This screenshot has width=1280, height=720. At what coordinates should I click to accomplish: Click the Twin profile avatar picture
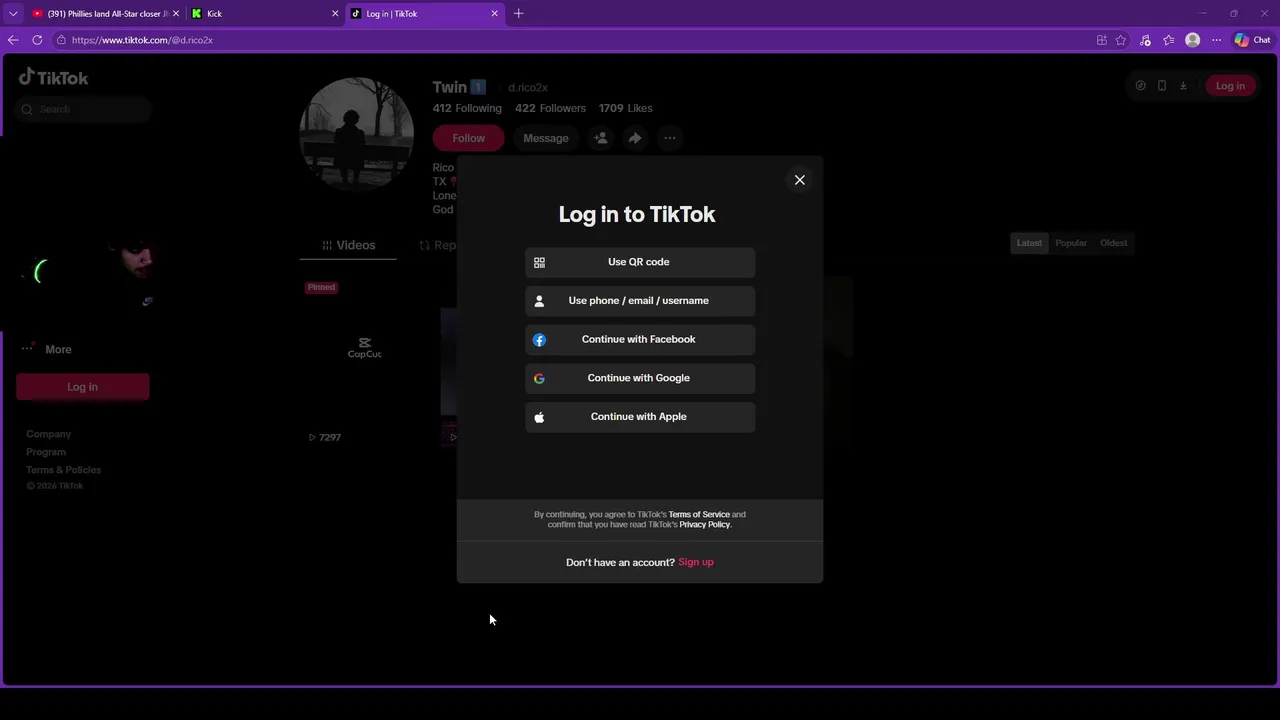pos(357,134)
